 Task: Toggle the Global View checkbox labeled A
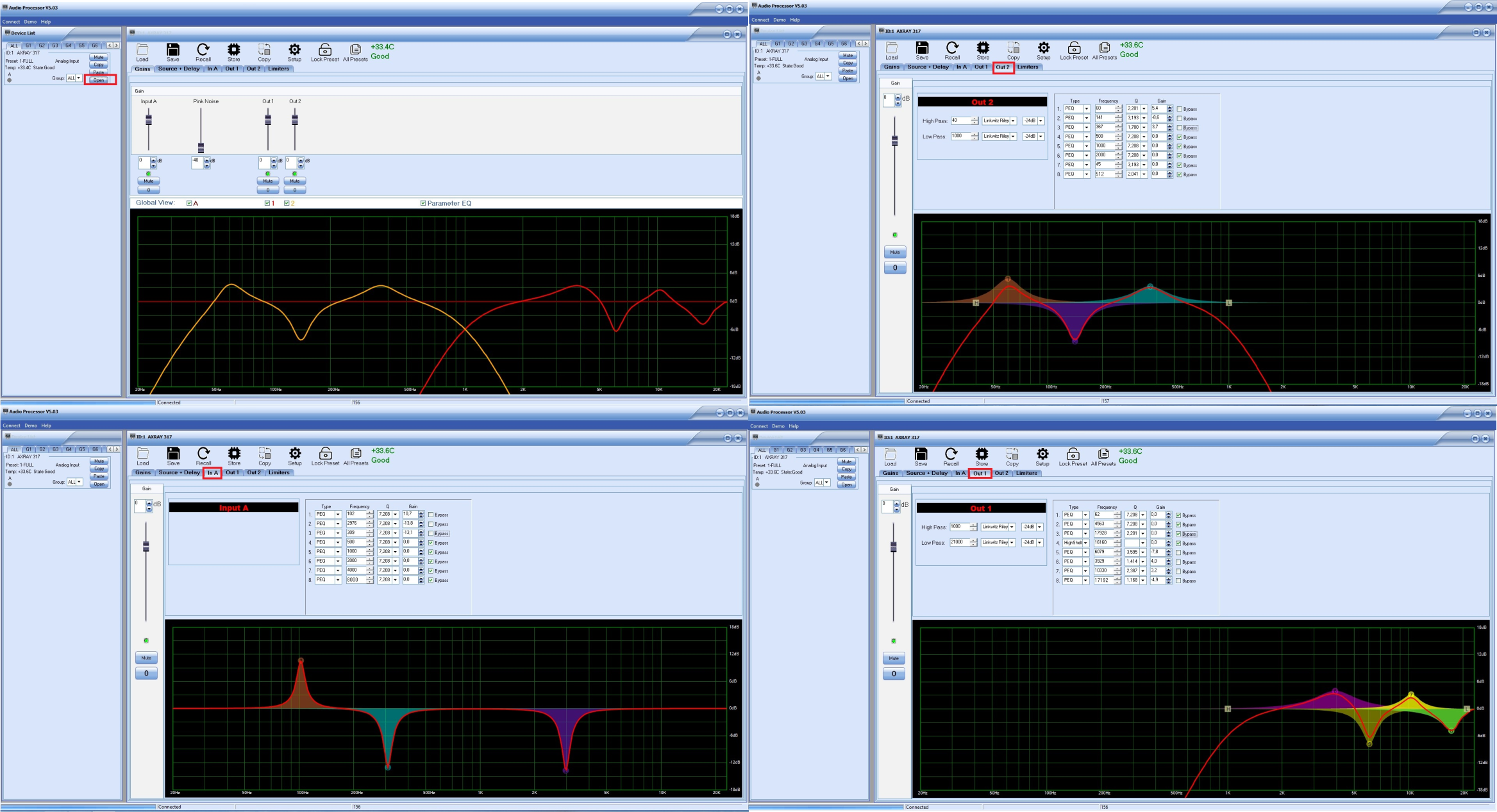click(189, 203)
